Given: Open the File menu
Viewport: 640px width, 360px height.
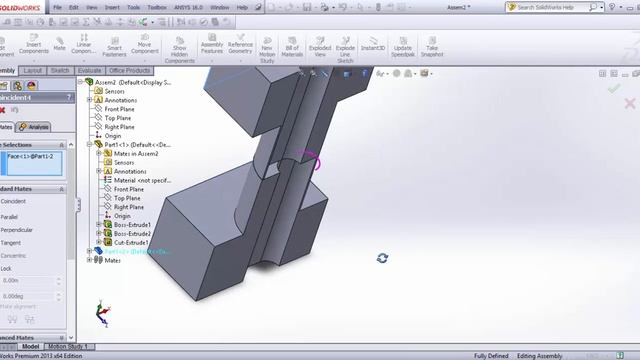Looking at the screenshot, I should tap(58, 7).
